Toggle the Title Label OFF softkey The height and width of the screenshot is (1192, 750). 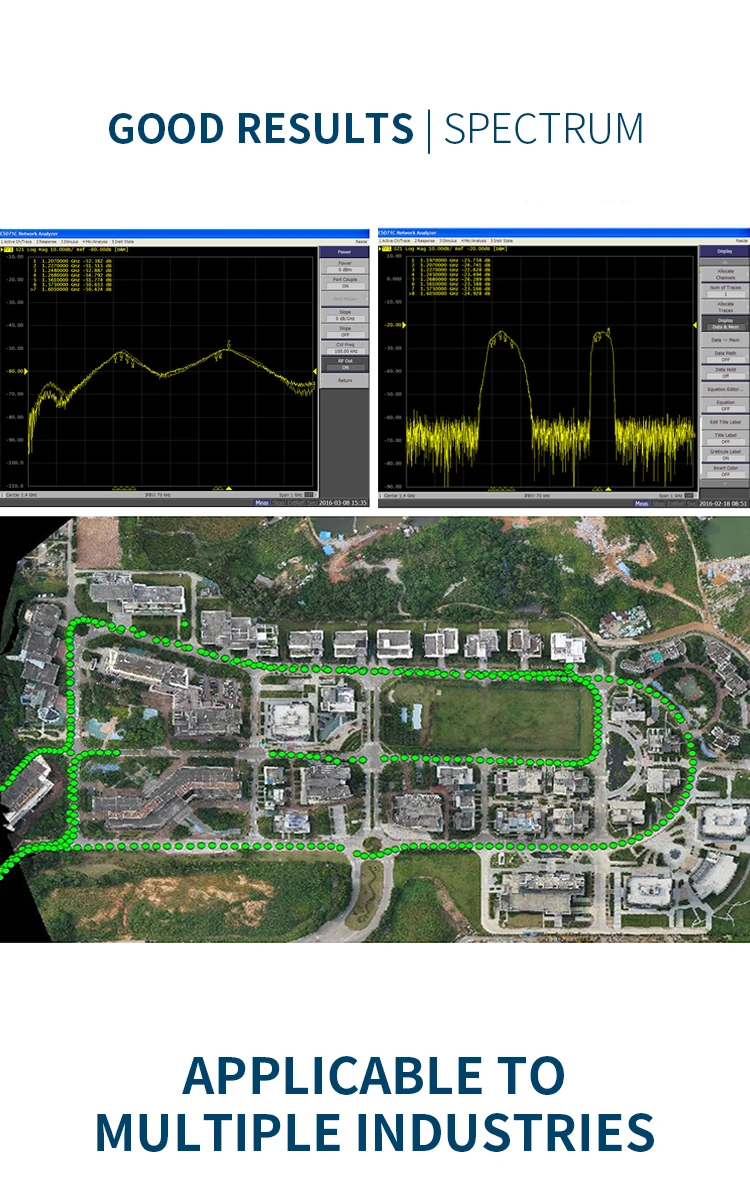[x=725, y=438]
